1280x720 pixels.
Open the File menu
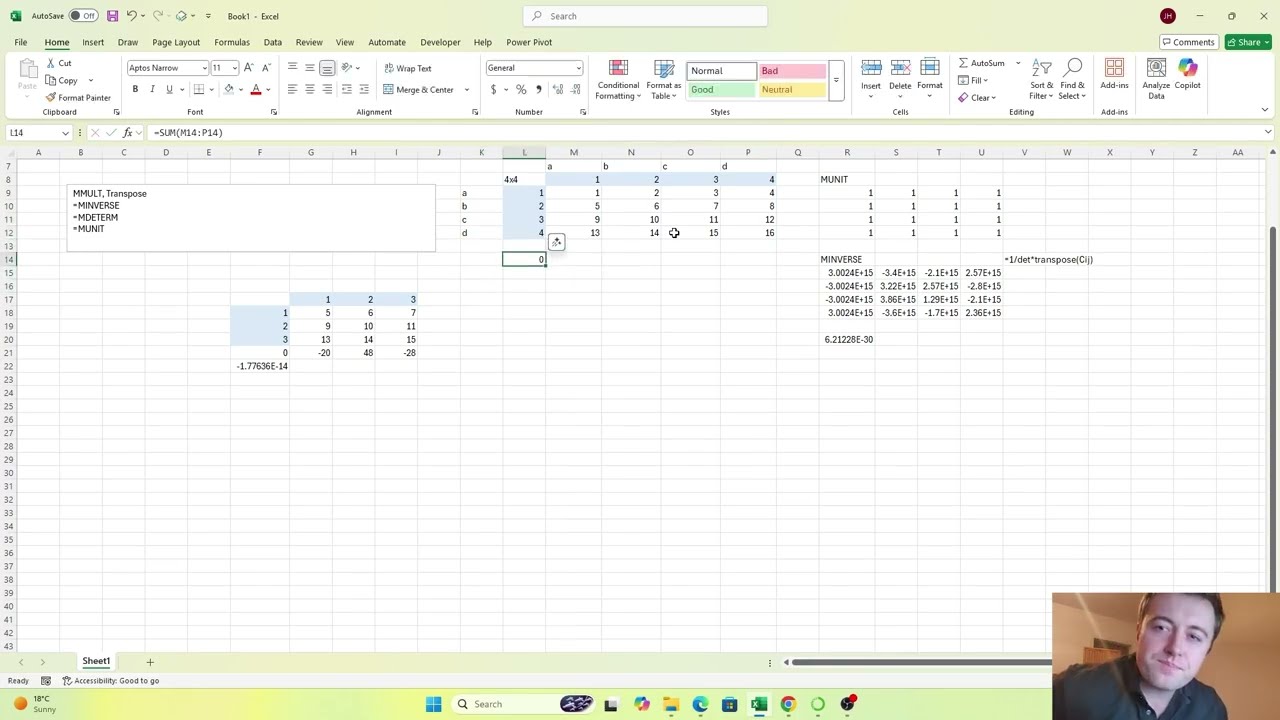point(20,42)
